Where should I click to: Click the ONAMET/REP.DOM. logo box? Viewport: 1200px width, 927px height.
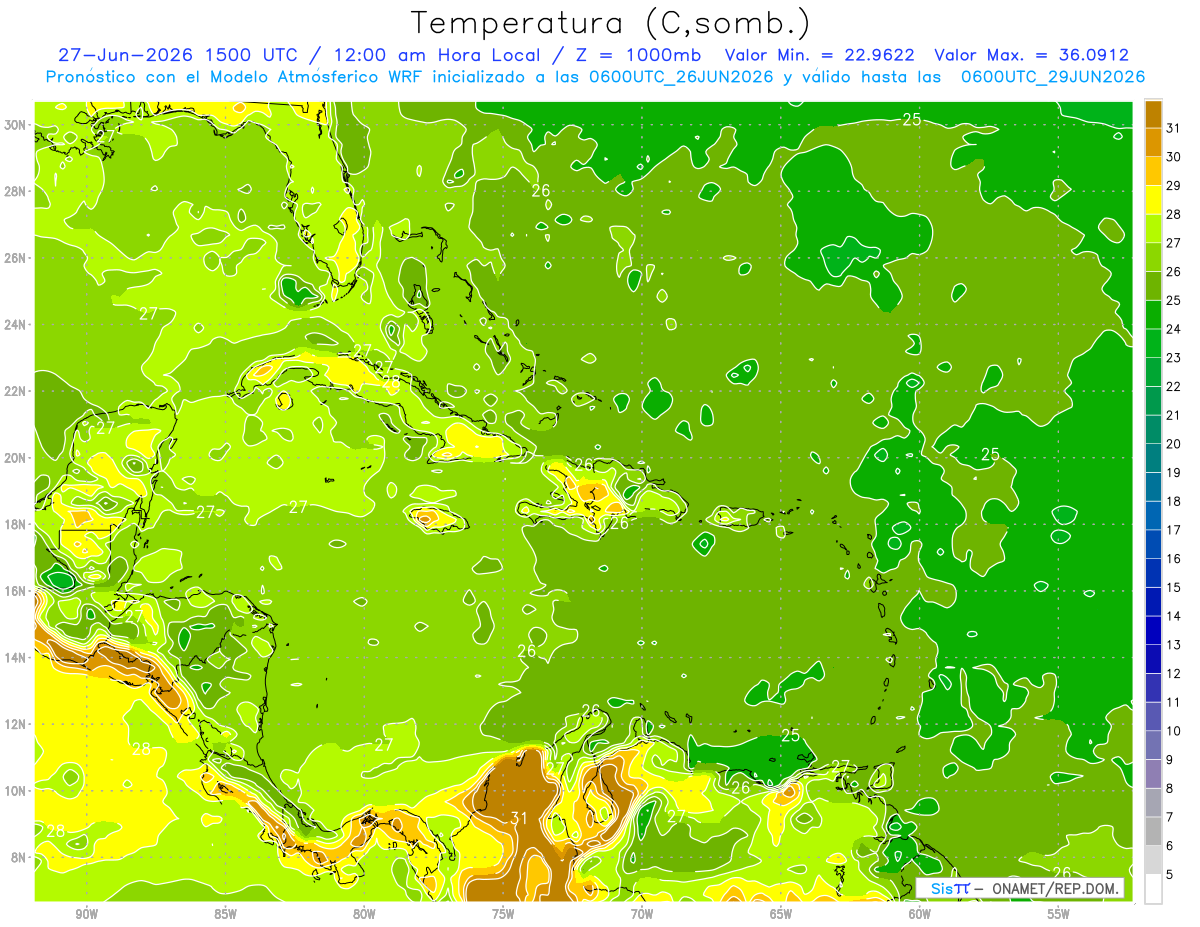coord(1020,888)
